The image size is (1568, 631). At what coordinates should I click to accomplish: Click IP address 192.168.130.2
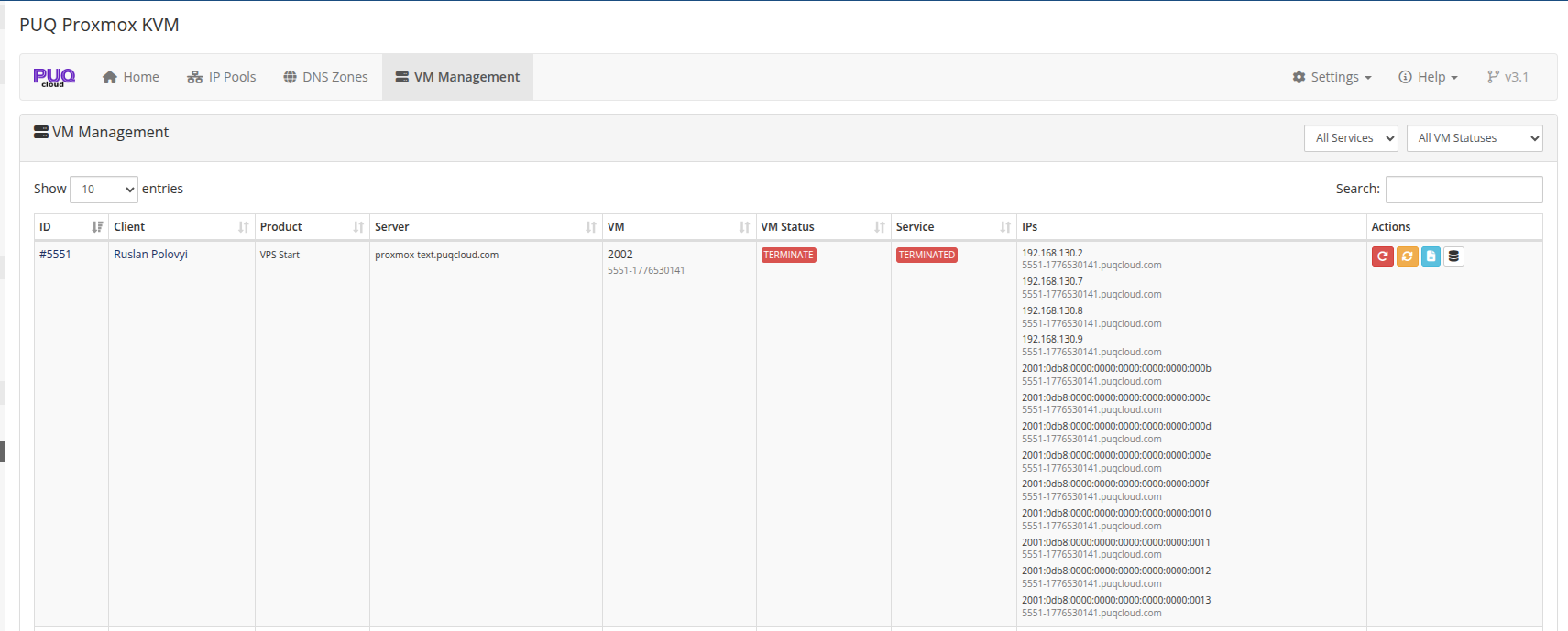pos(1052,253)
